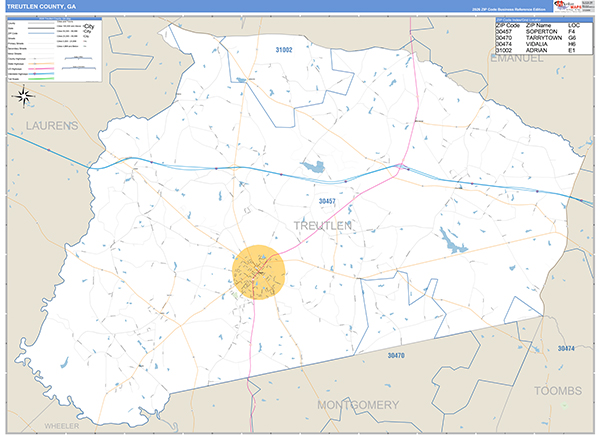
Task: Click the orange Soperton city circle
Action: click(x=259, y=271)
